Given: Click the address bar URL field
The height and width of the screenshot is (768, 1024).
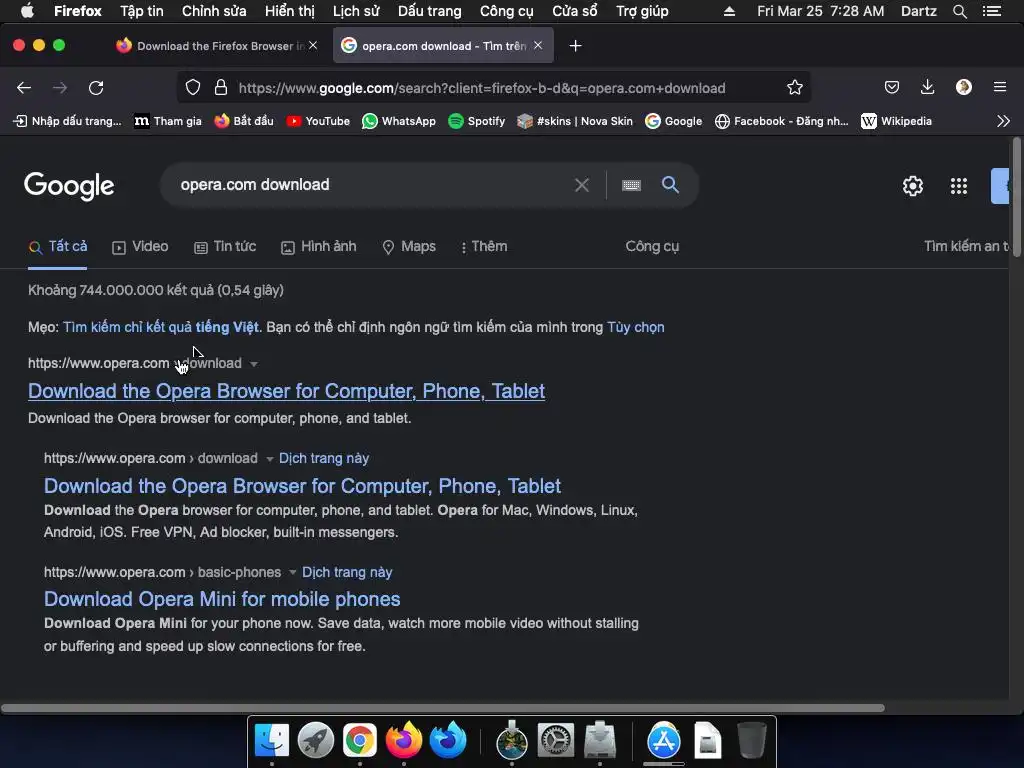Looking at the screenshot, I should [x=482, y=88].
